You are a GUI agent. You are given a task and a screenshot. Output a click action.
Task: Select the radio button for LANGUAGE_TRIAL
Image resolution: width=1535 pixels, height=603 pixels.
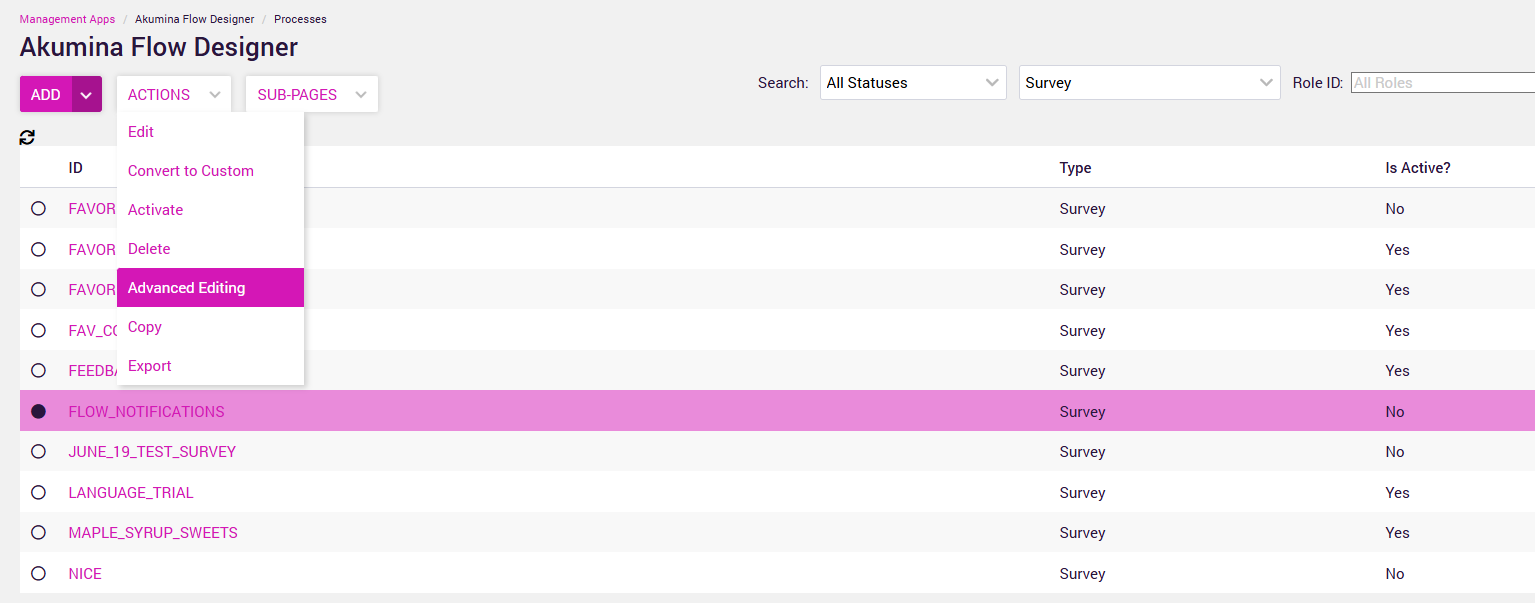pos(39,493)
